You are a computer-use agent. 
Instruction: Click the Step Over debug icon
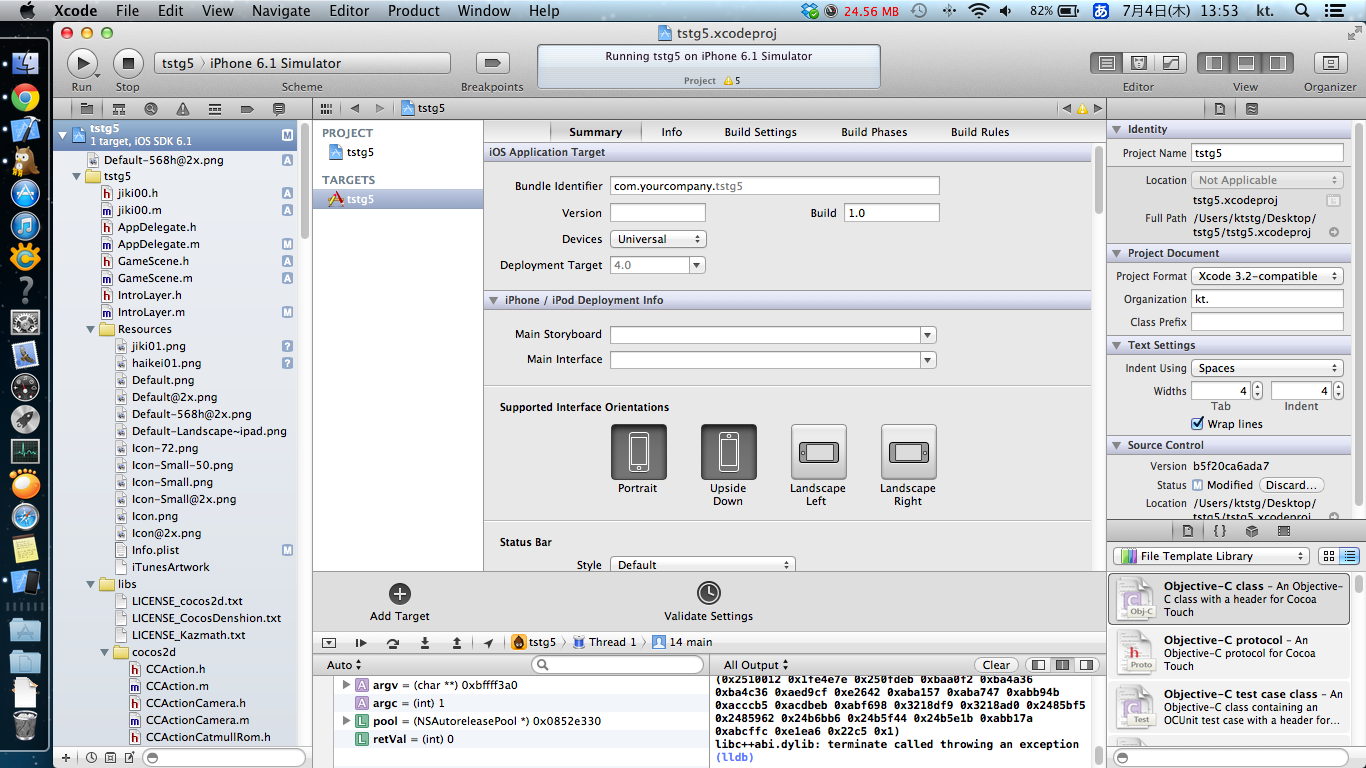pos(393,643)
